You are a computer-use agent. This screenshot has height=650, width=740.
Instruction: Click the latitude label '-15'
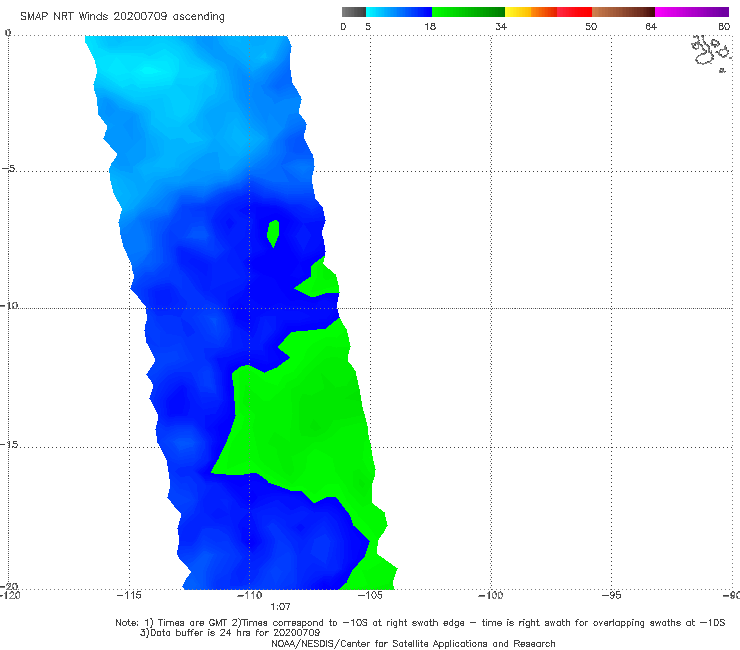click(9, 444)
